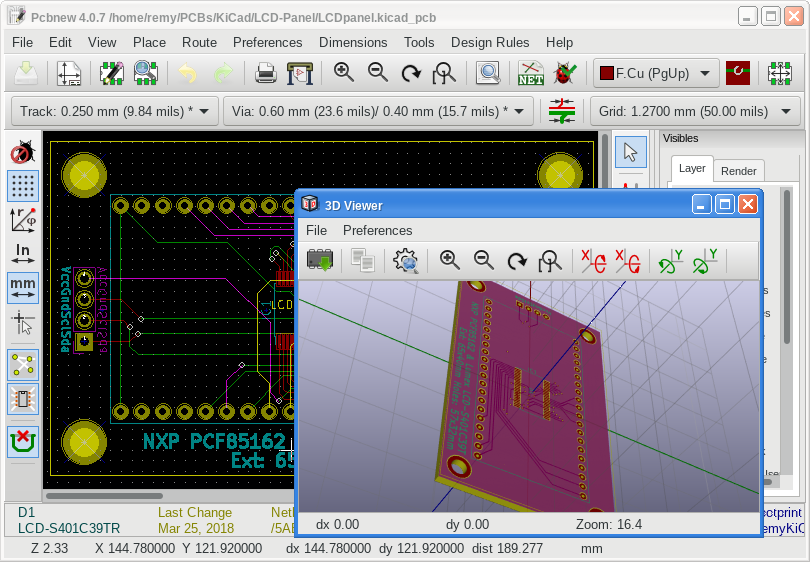Image resolution: width=810 pixels, height=562 pixels.
Task: Open the footprint editor icon
Action: (x=112, y=73)
